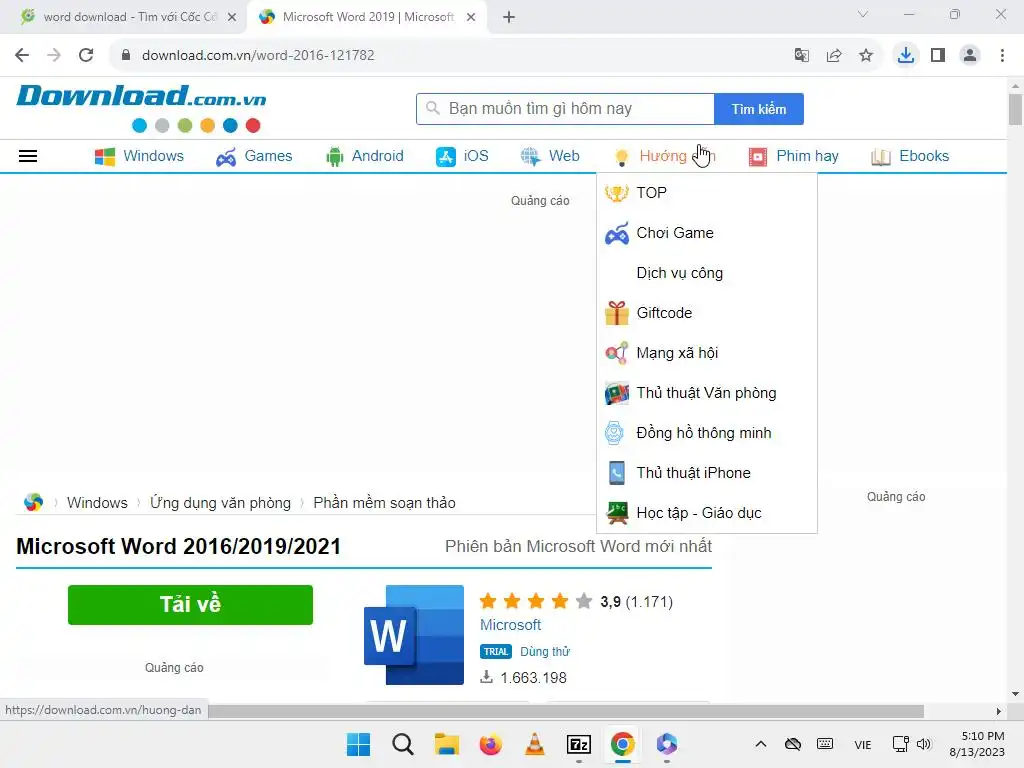Select Chơi Game in the dropdown
Viewport: 1024px width, 768px height.
[707, 233]
